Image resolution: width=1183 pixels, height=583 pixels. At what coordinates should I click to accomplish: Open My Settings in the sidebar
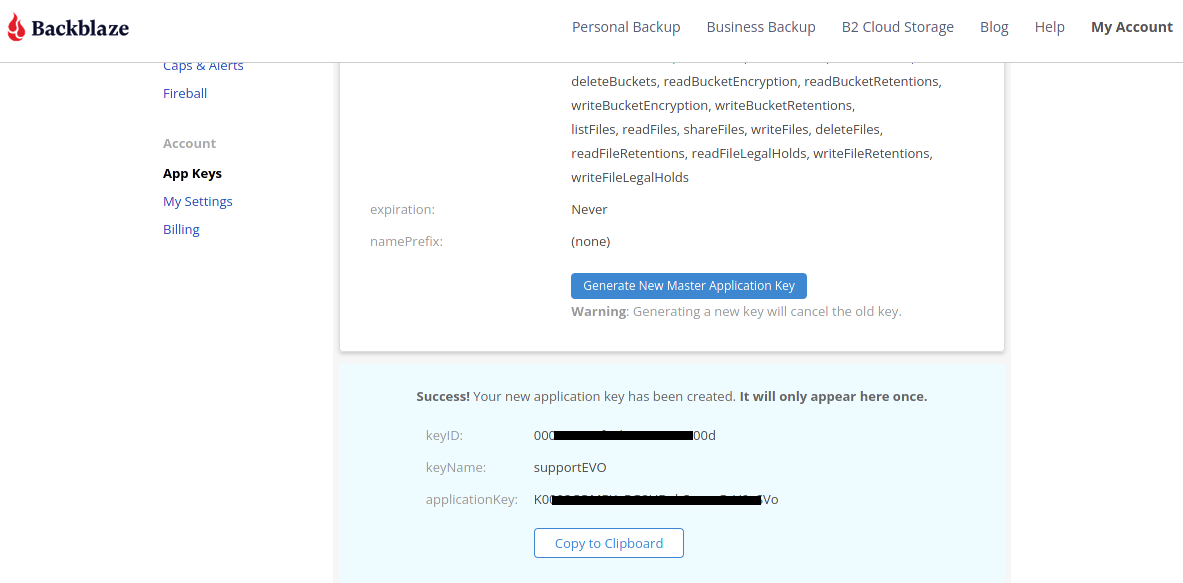tap(198, 201)
